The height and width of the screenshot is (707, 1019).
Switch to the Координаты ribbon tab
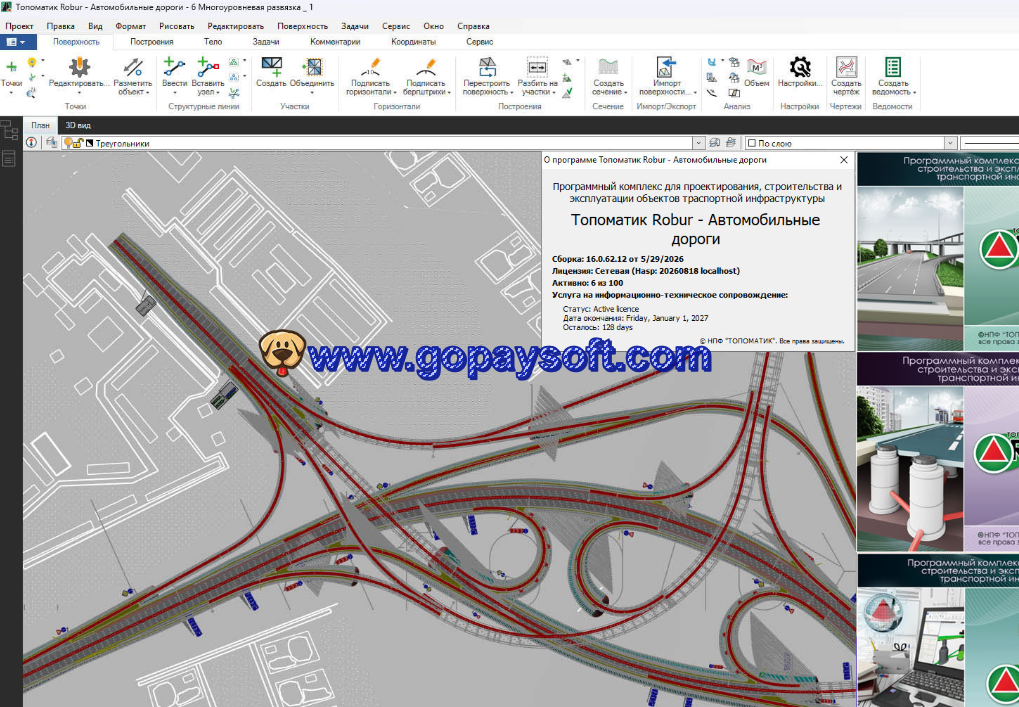[x=413, y=42]
